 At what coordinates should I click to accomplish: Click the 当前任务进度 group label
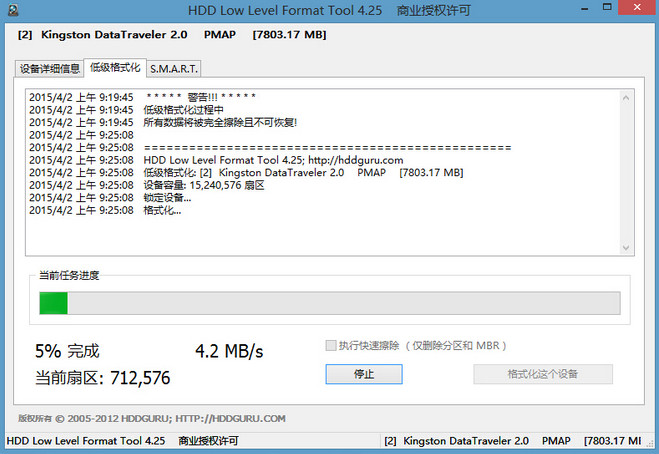click(x=69, y=275)
